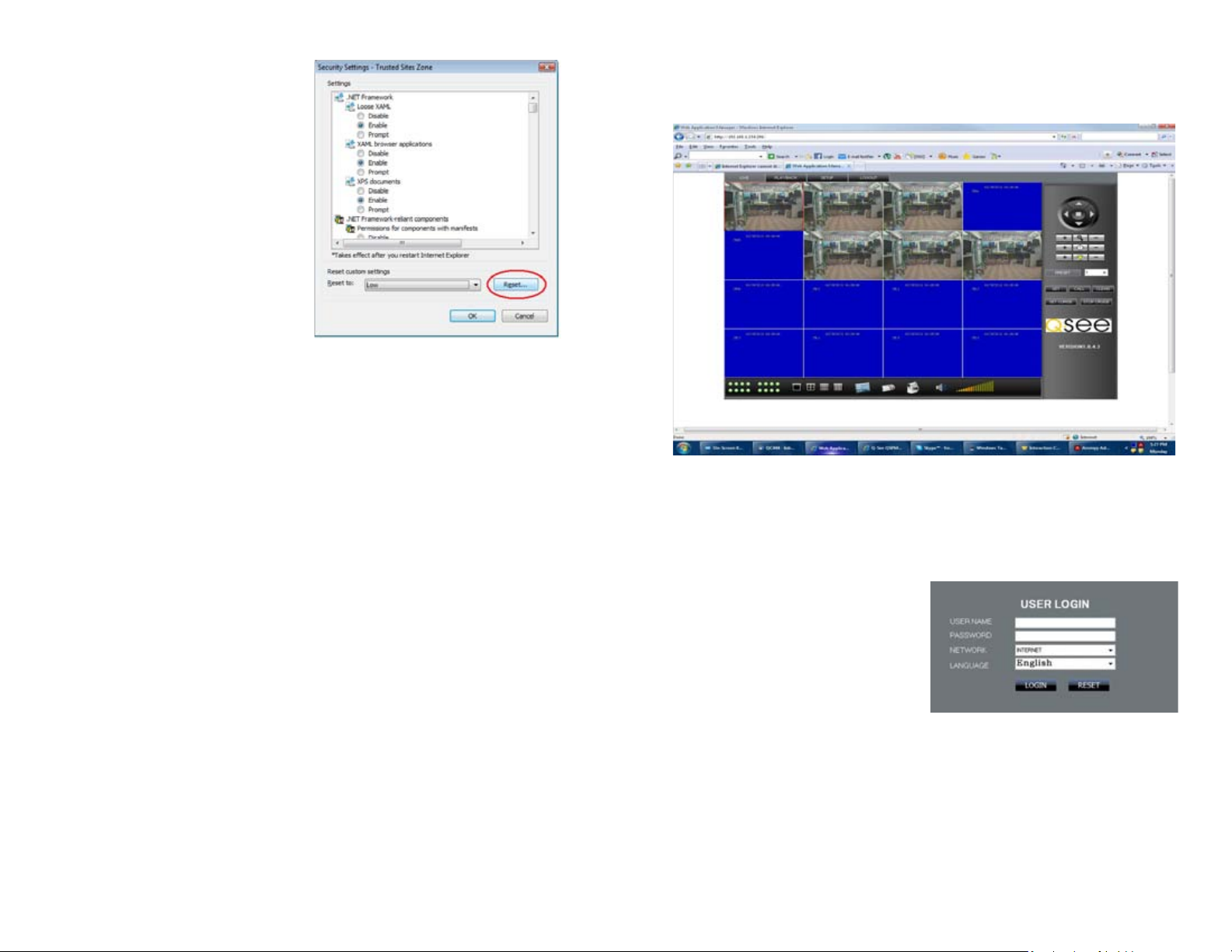Select Prompt under Loose XAML

click(361, 134)
